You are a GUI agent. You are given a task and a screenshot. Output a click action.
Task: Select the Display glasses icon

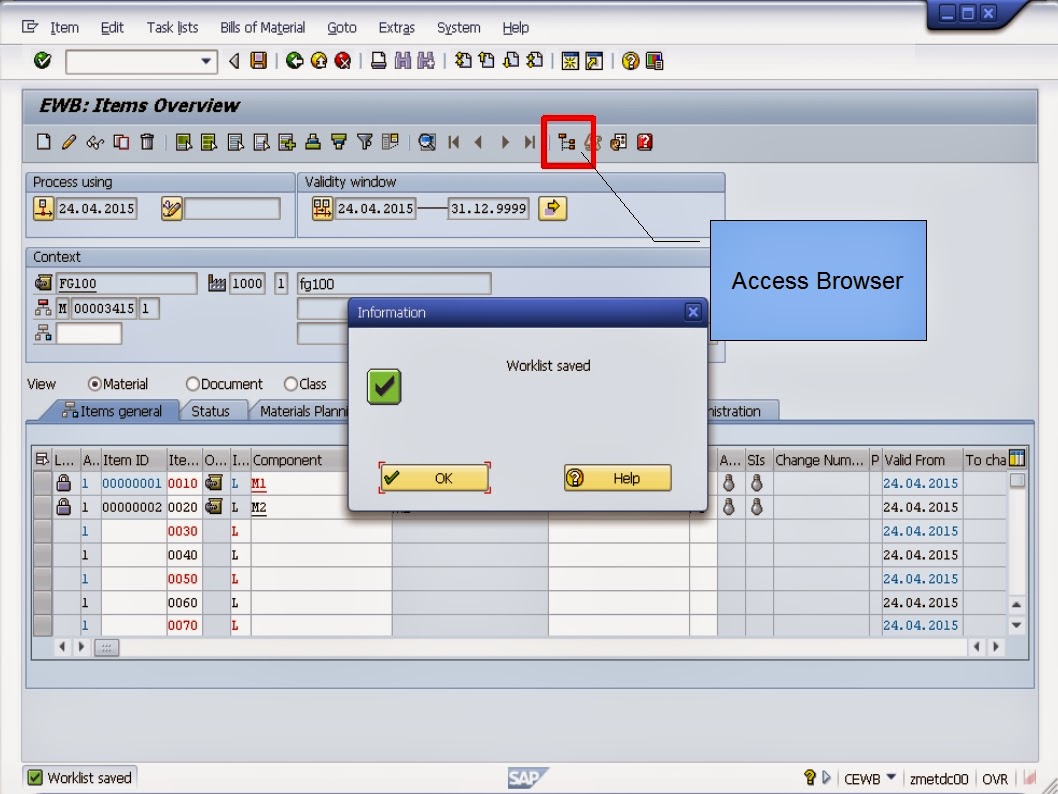94,141
